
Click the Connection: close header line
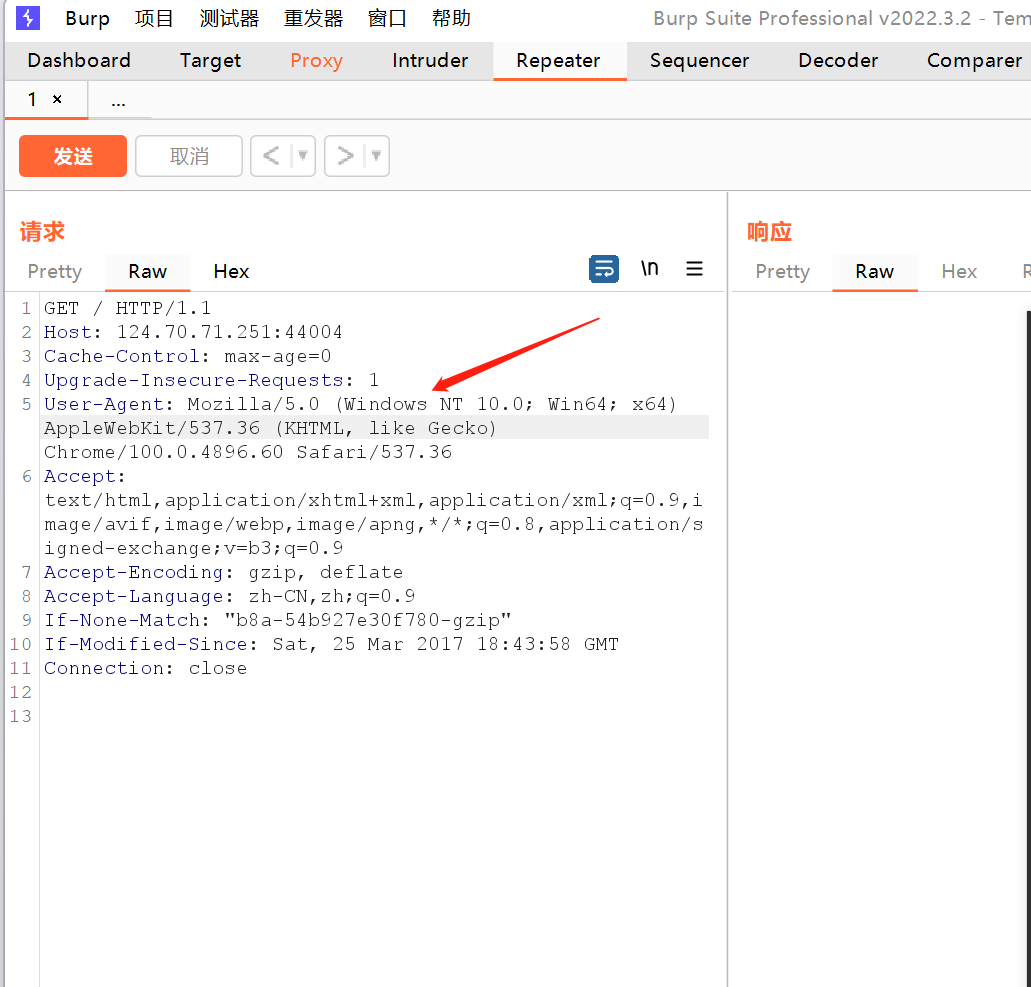pyautogui.click(x=145, y=668)
